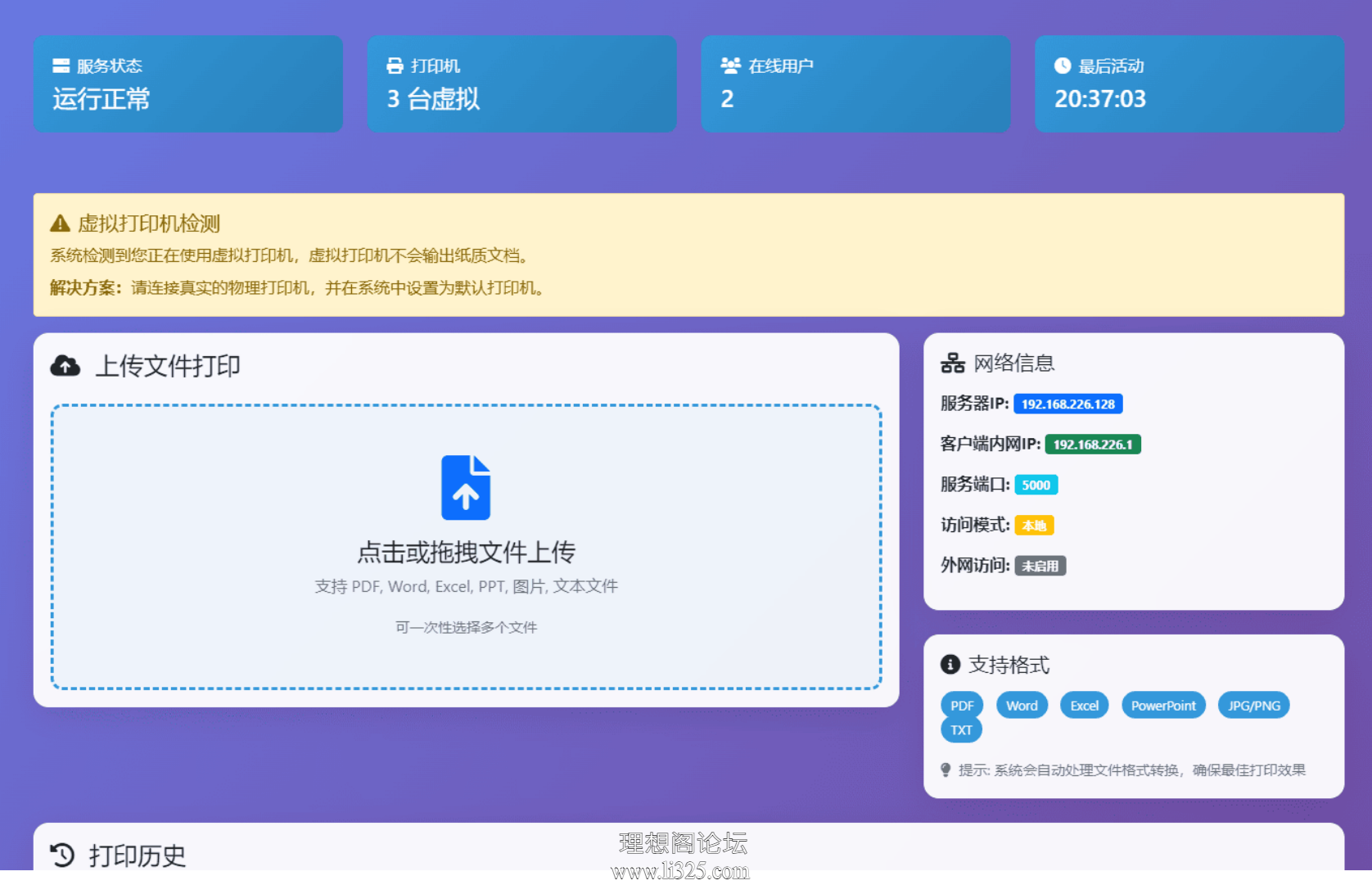Click the history icon beside 打印历史
The width and height of the screenshot is (1372, 894).
pos(62,855)
